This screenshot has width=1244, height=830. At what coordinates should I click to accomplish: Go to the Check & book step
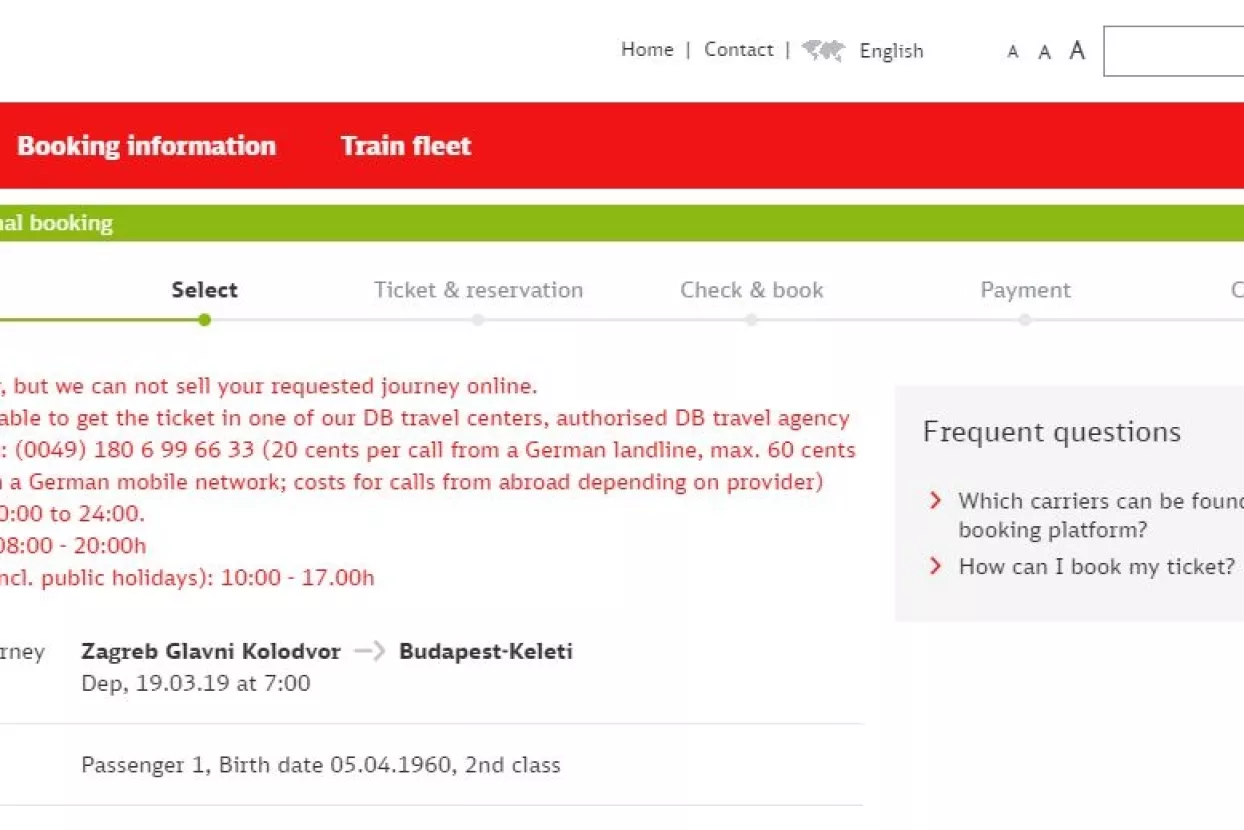(751, 290)
